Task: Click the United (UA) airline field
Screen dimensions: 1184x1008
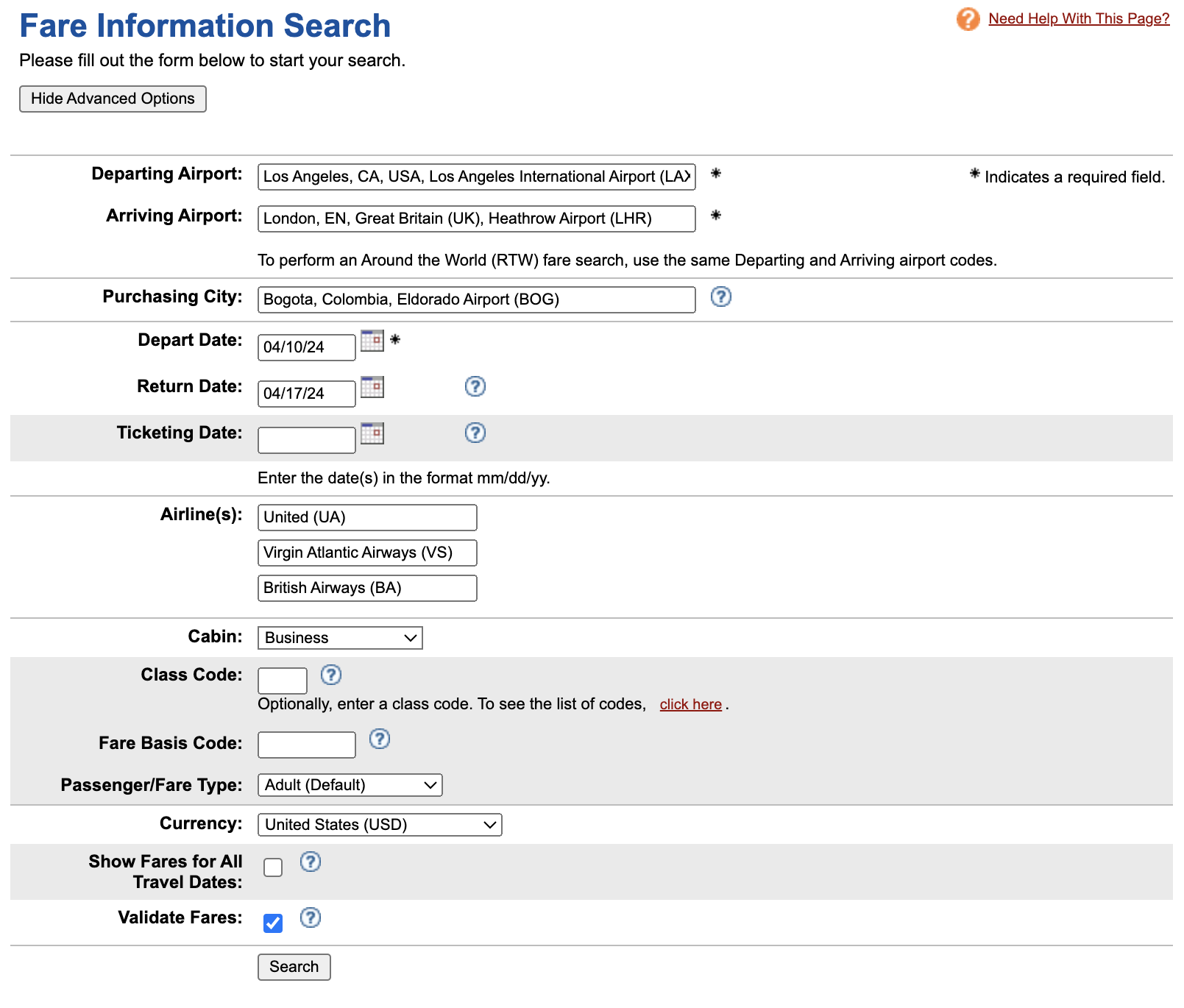Action: coord(367,517)
